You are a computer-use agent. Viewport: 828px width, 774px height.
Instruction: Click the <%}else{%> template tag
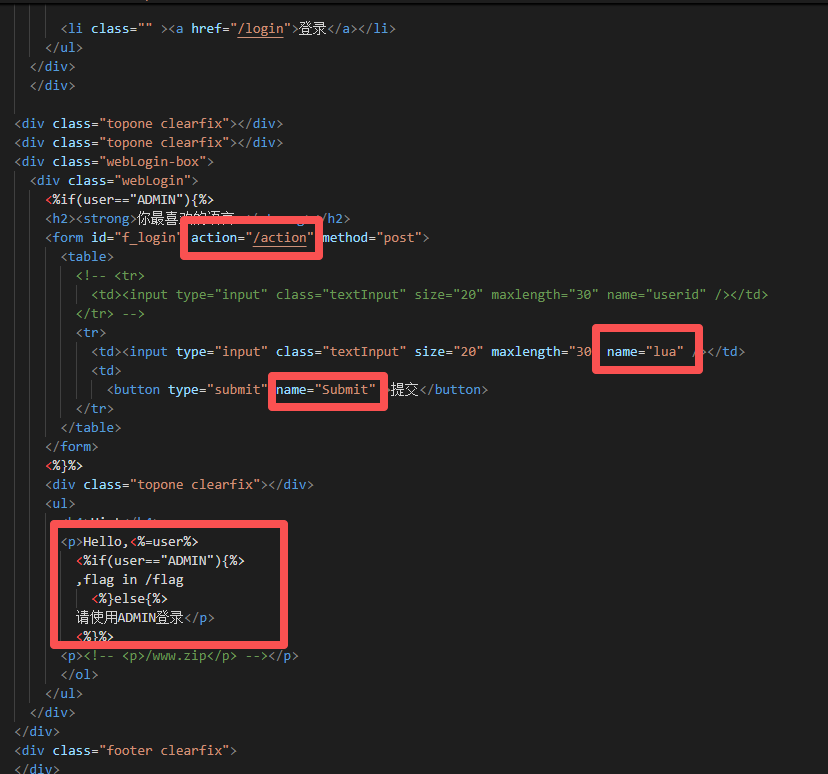[x=129, y=599]
